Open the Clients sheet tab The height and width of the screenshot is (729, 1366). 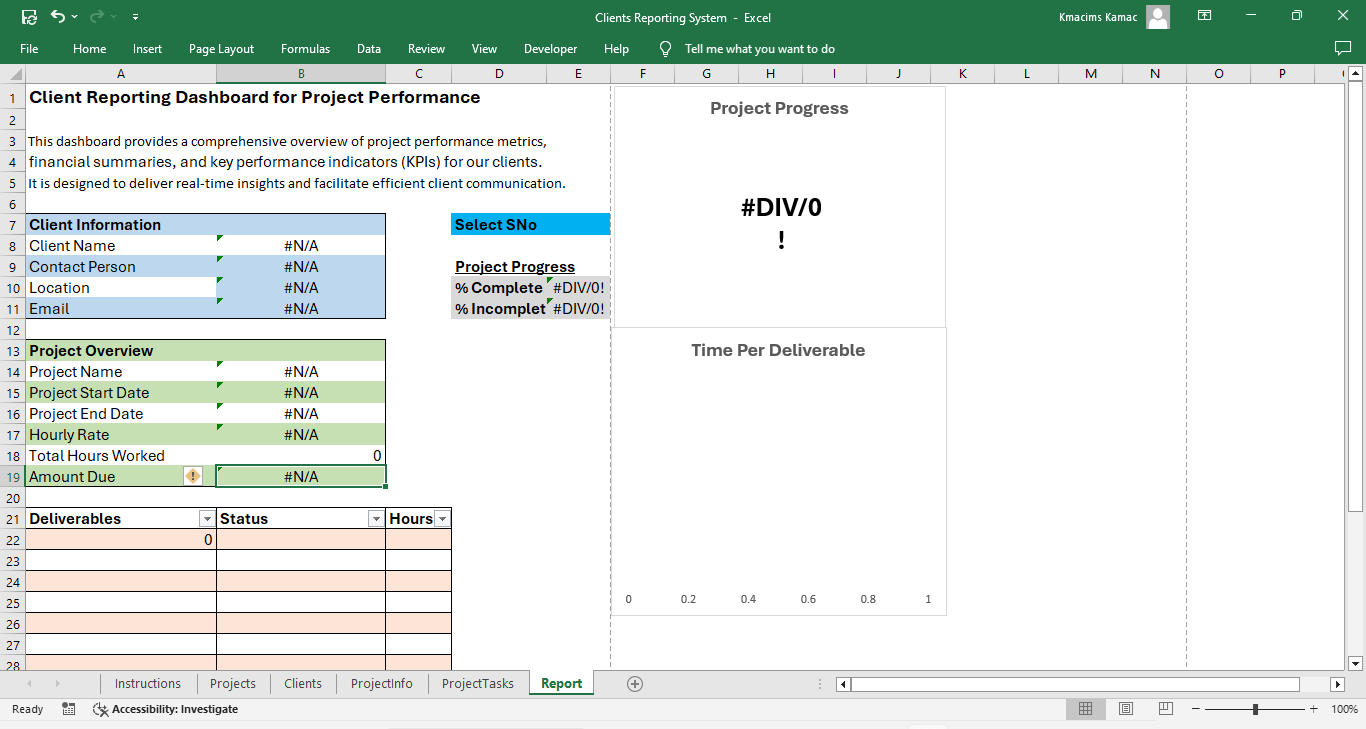point(302,683)
